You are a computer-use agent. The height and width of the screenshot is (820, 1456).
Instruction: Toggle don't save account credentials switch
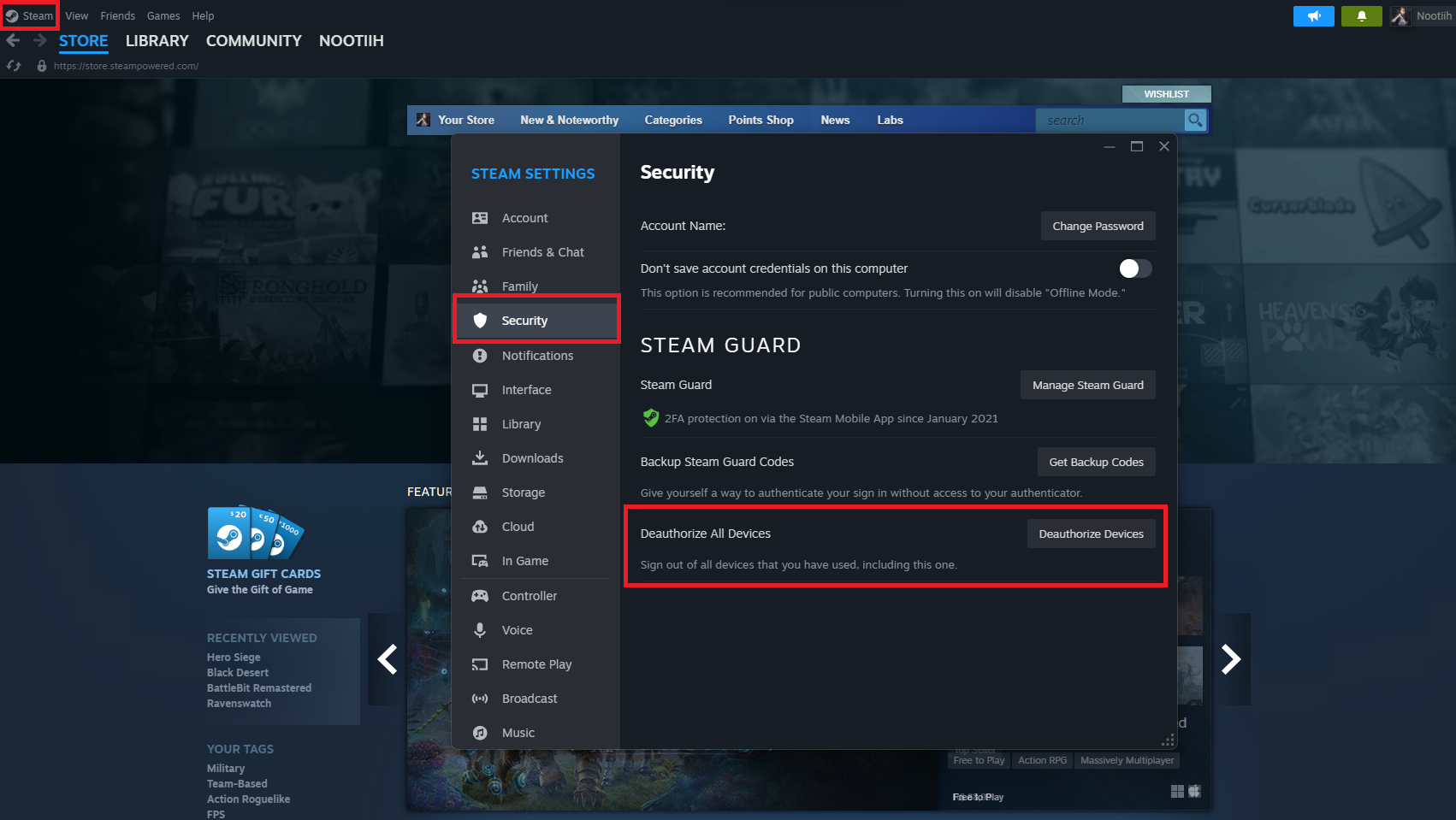pyautogui.click(x=1135, y=268)
